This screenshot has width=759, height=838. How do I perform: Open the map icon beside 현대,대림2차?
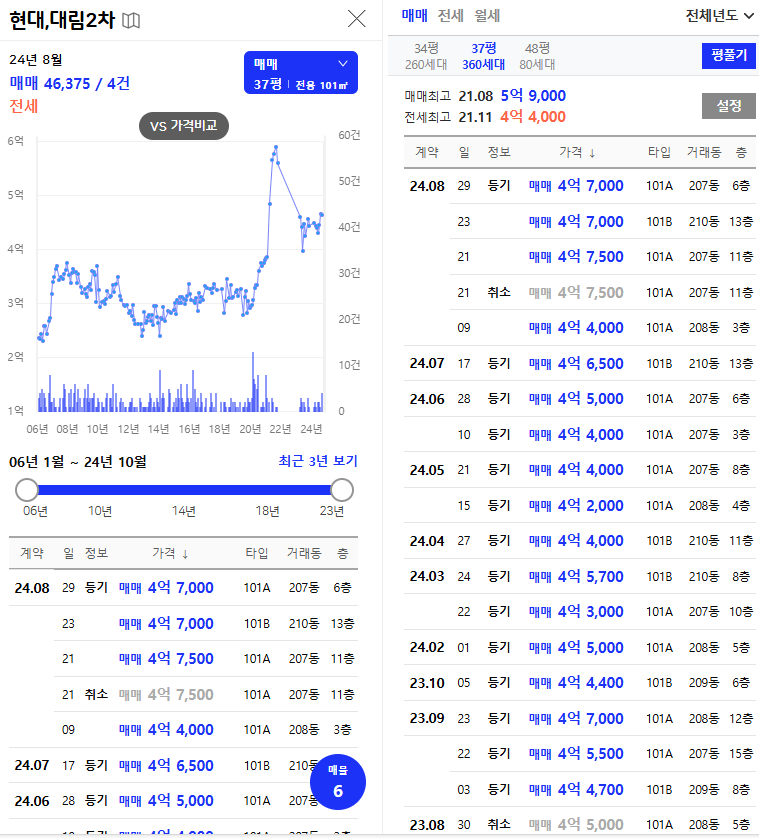pos(131,21)
